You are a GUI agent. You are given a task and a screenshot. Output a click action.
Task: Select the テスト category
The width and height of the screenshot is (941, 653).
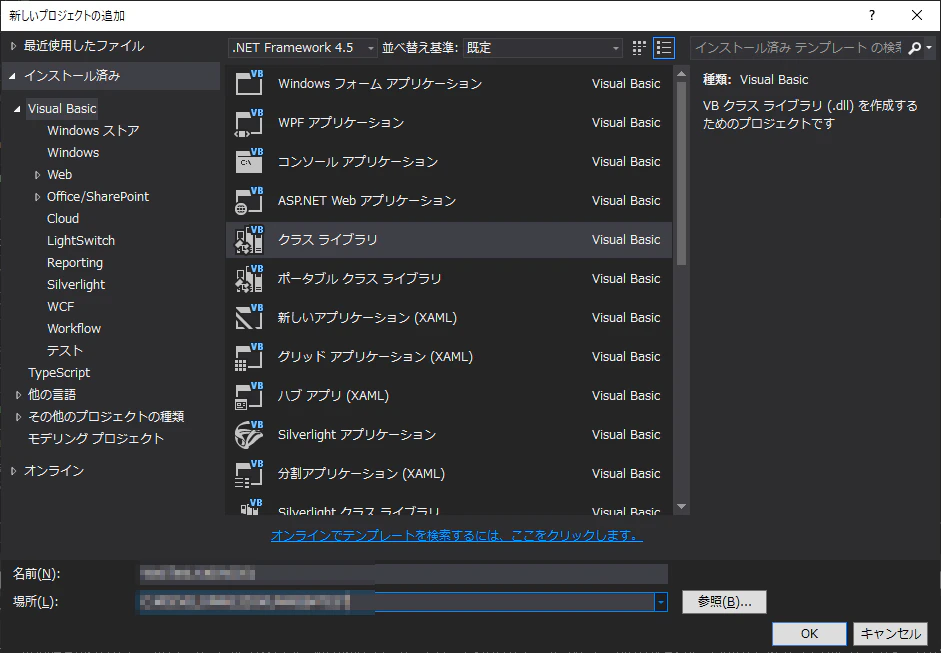65,351
